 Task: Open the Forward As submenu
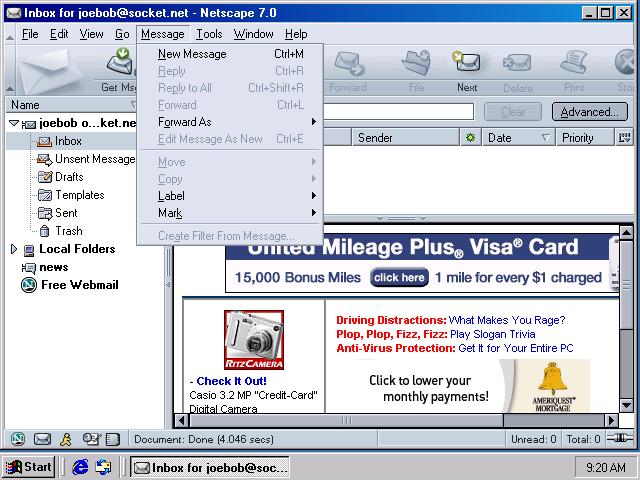(230, 122)
